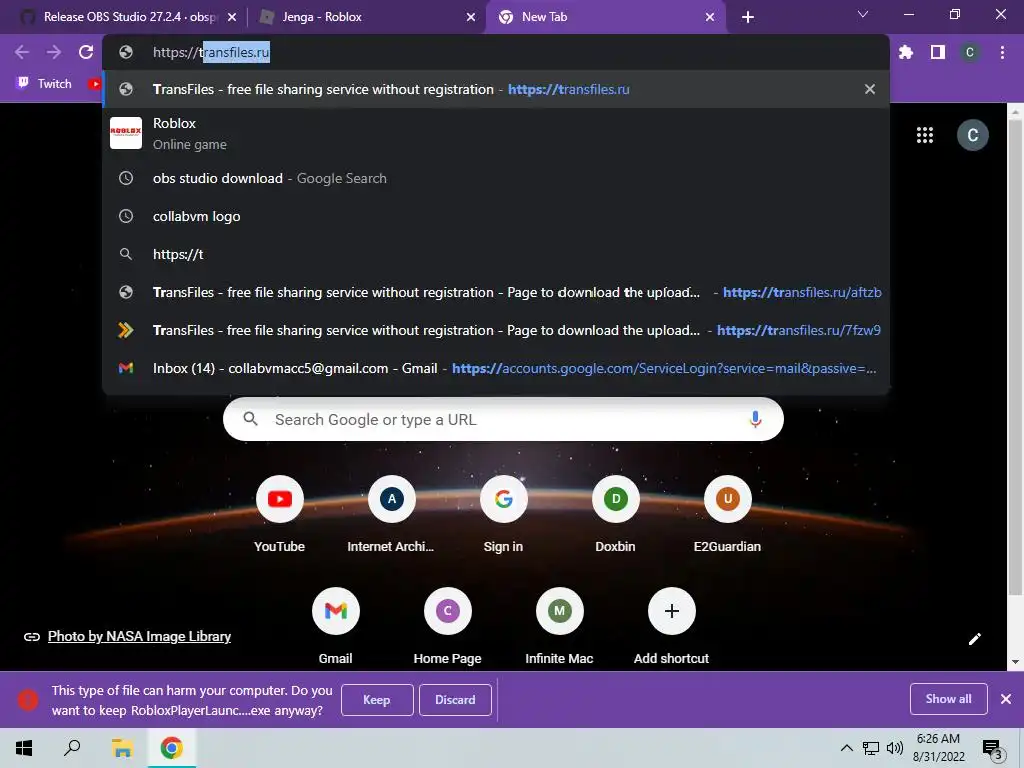Image resolution: width=1024 pixels, height=768 pixels.
Task: Open the volume speaker tray icon
Action: (895, 748)
